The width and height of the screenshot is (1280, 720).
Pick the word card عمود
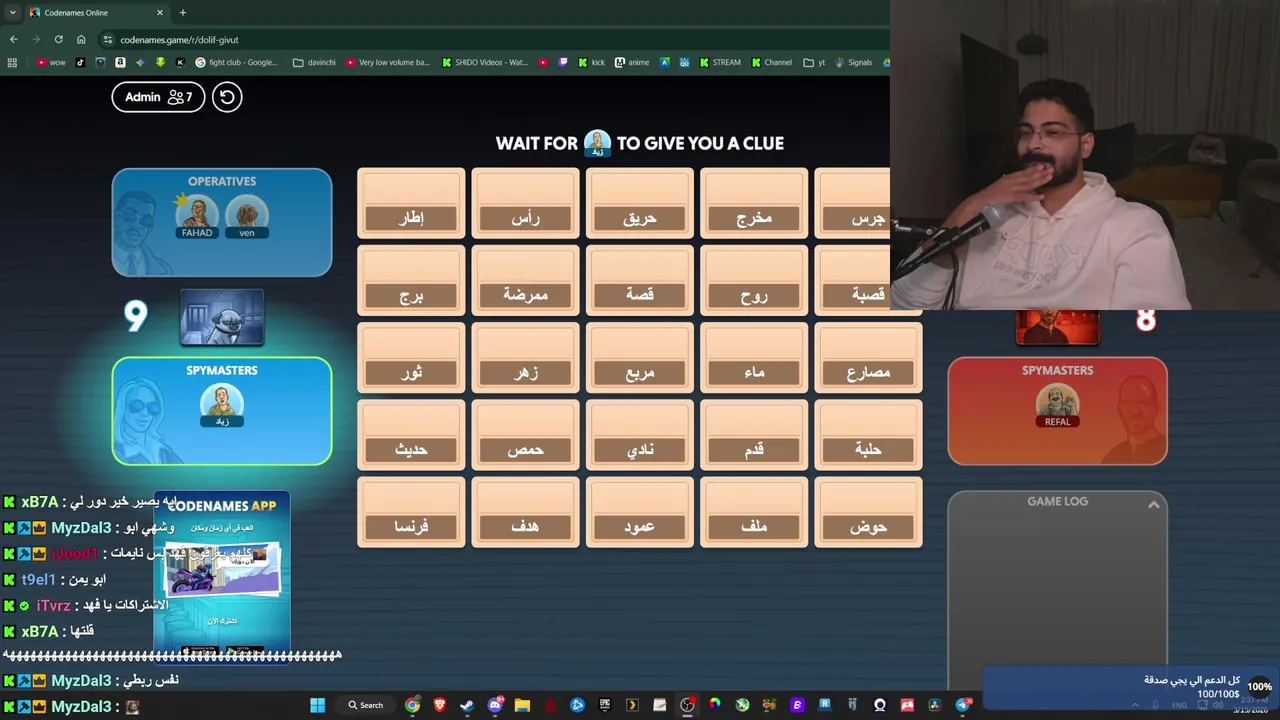pyautogui.click(x=639, y=512)
